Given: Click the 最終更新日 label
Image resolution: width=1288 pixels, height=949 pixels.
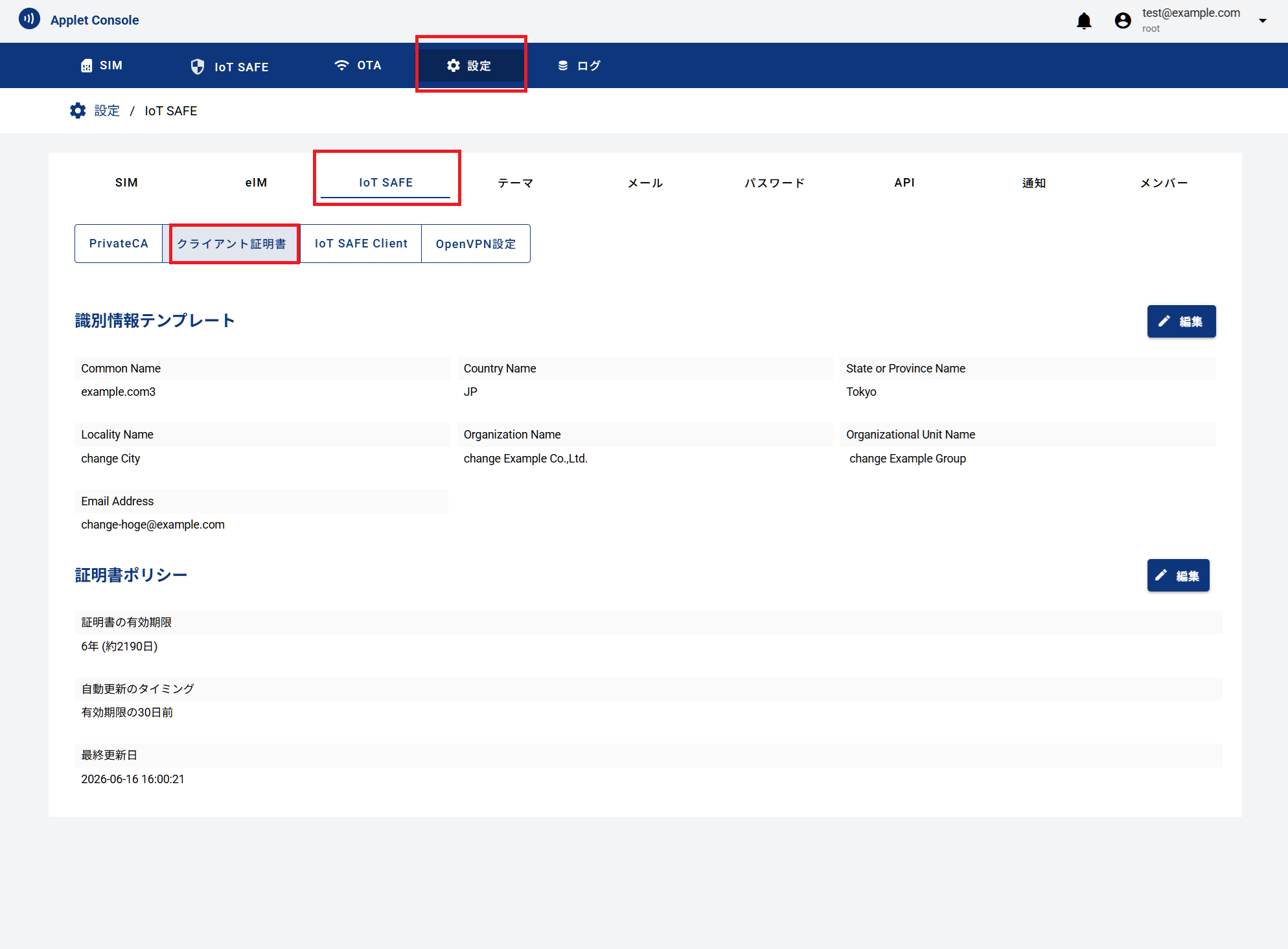Looking at the screenshot, I should point(109,755).
